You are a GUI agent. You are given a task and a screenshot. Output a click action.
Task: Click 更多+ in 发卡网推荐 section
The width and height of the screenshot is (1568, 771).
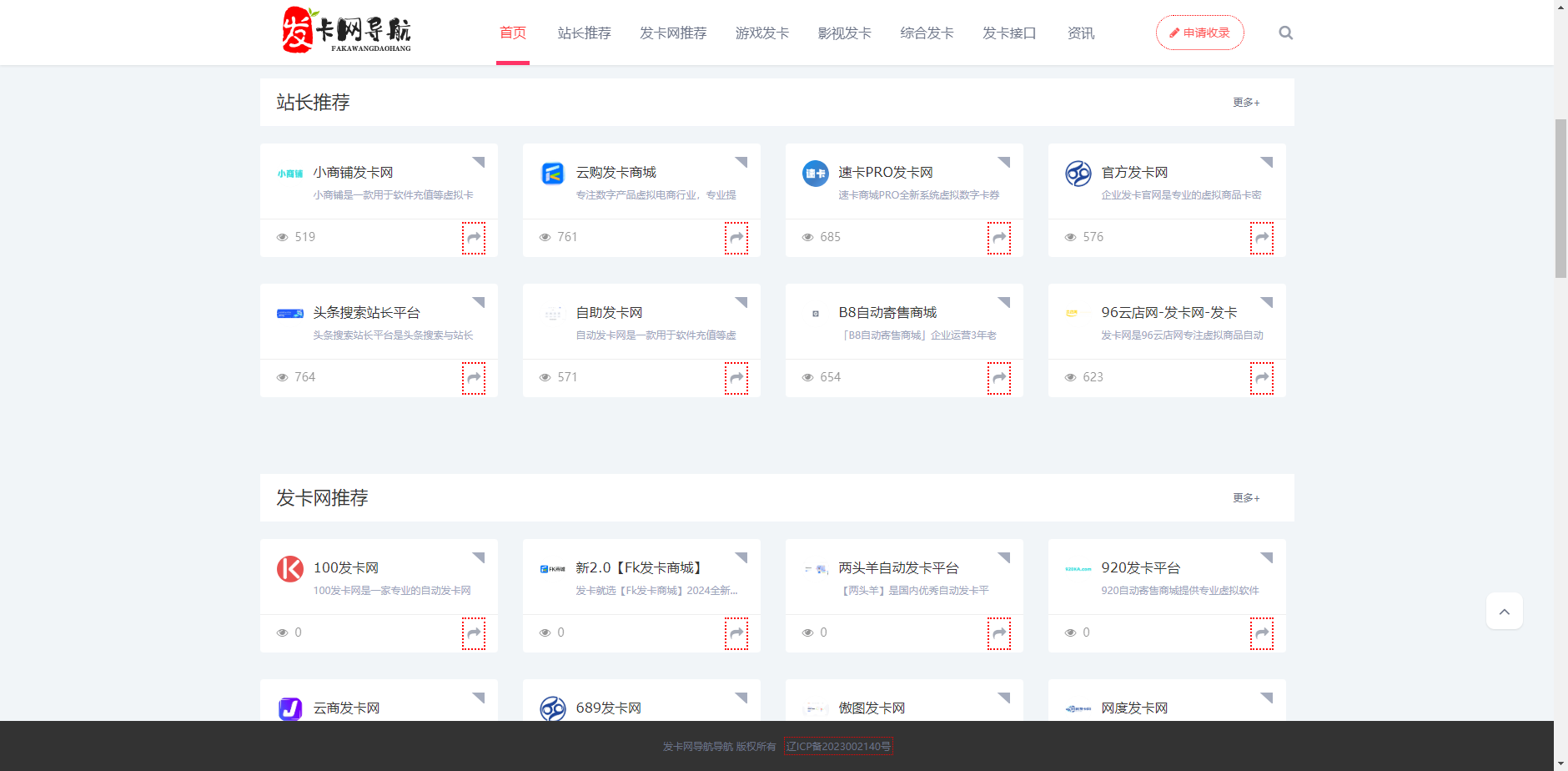pyautogui.click(x=1246, y=498)
